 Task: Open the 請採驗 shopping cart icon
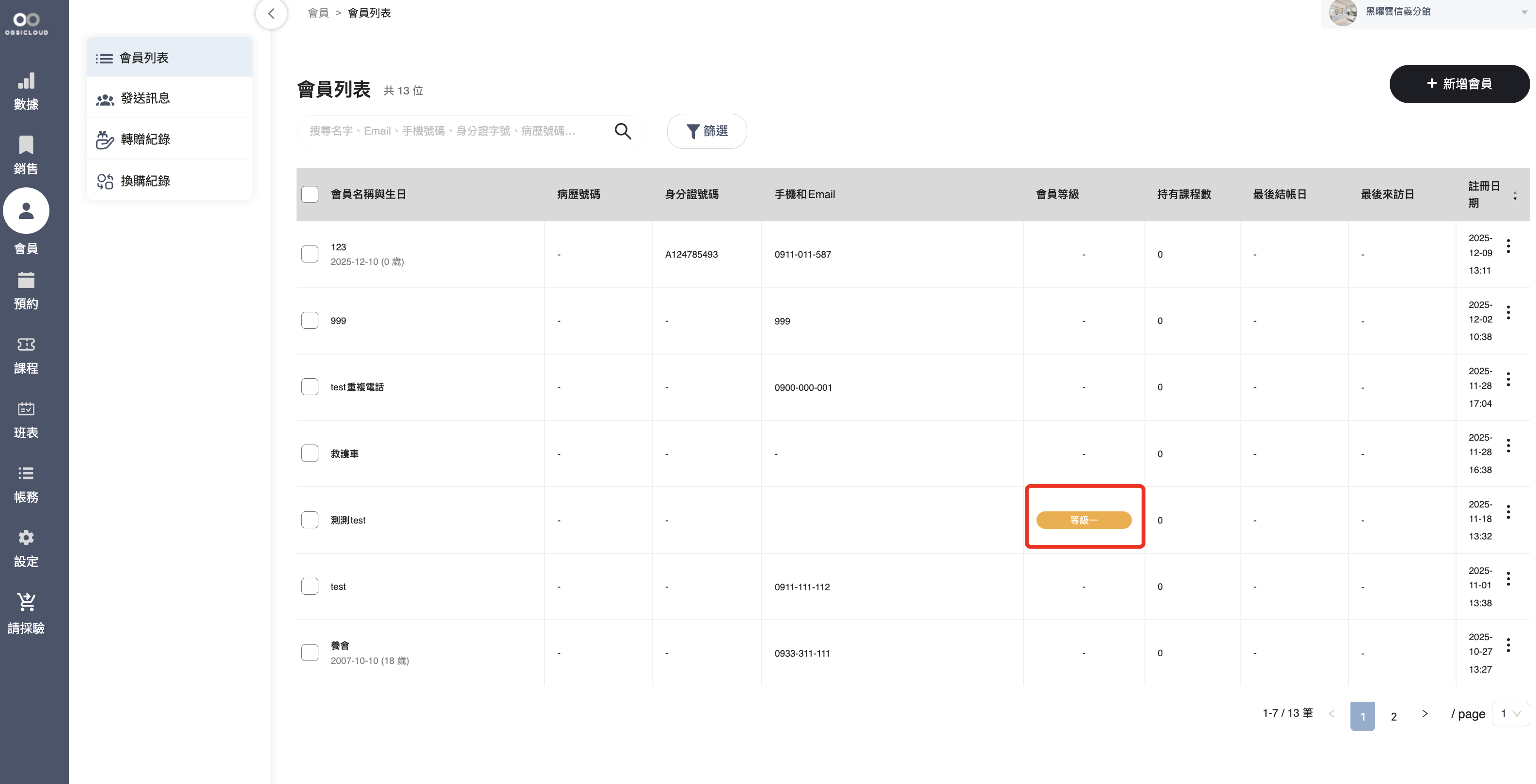[26, 602]
